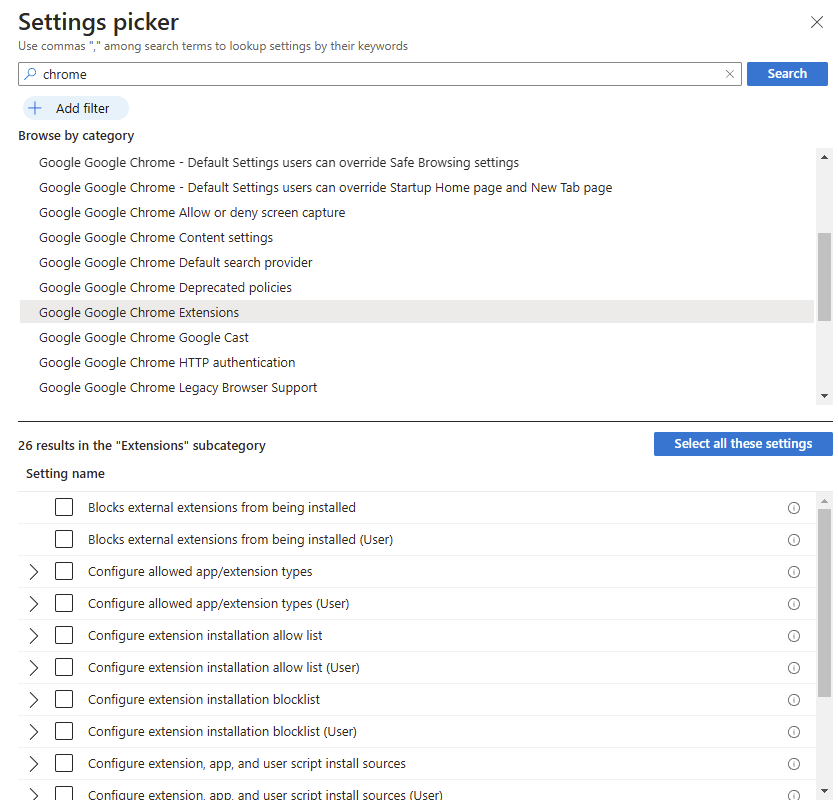Show info for extension, app, user script sources
The height and width of the screenshot is (808, 838).
794,764
